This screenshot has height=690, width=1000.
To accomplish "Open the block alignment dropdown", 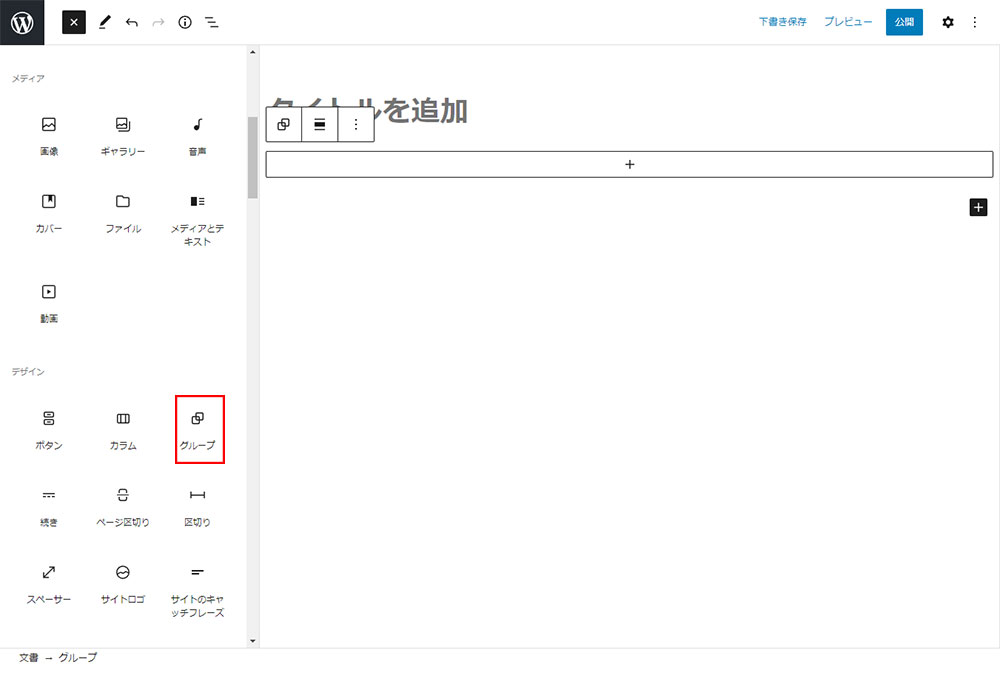I will 320,125.
